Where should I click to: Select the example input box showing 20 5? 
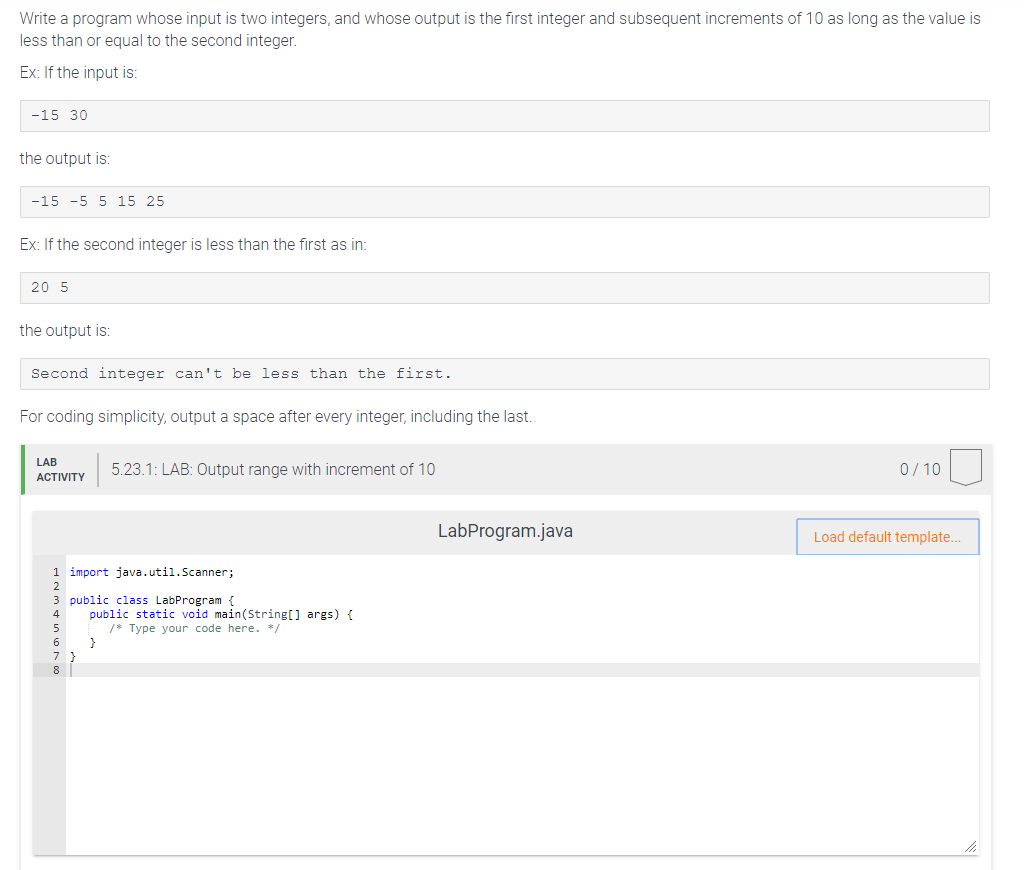click(x=504, y=287)
